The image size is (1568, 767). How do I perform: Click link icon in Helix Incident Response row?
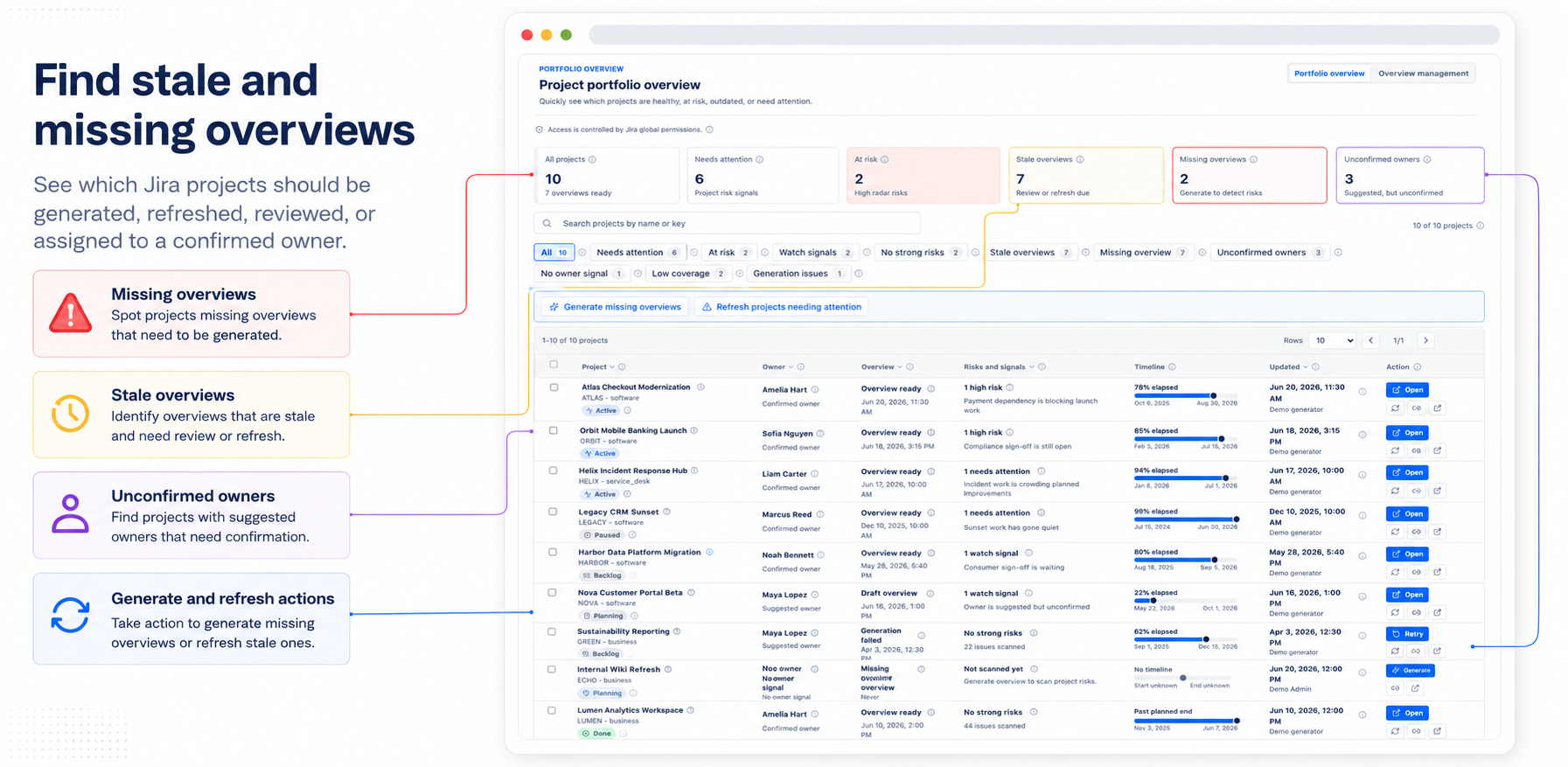(x=1417, y=491)
